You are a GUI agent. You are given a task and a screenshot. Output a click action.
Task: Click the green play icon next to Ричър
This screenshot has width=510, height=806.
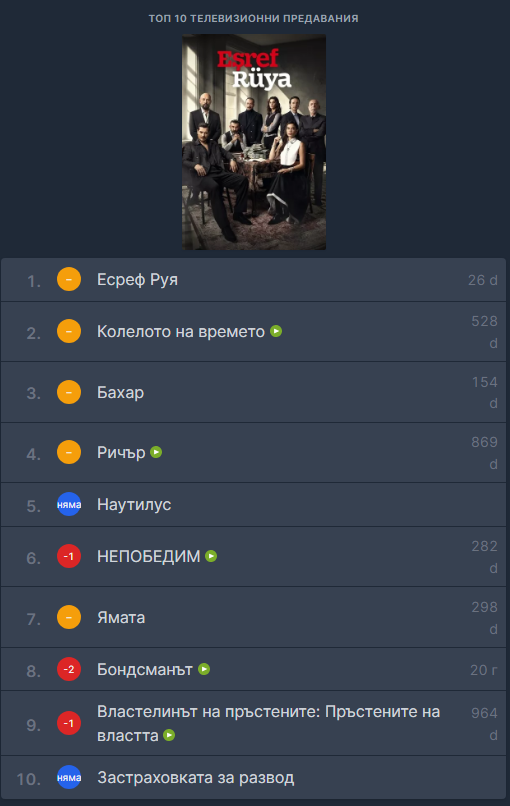[x=156, y=452]
